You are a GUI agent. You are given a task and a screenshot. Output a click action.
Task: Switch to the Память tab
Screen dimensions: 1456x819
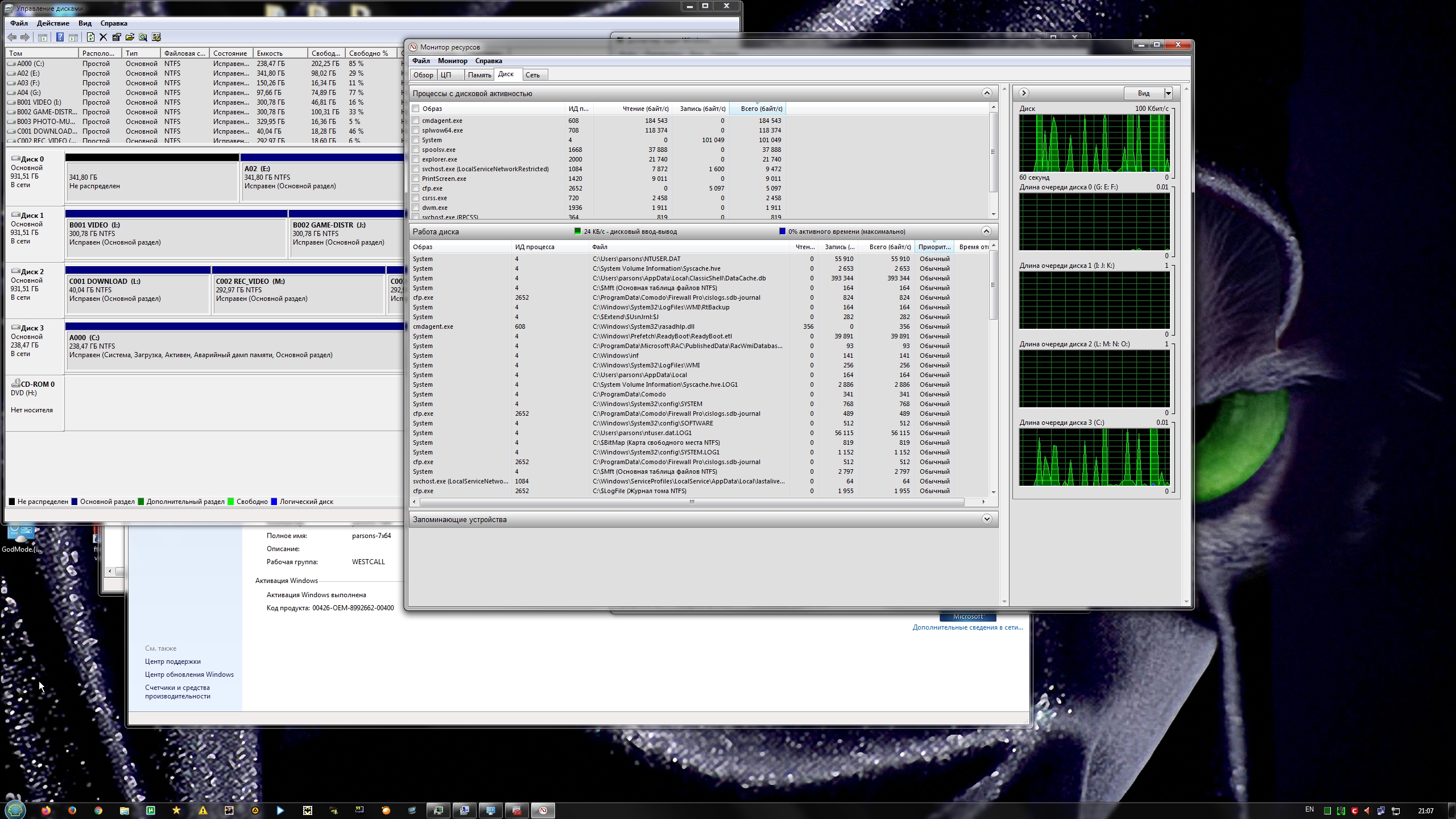(x=479, y=75)
